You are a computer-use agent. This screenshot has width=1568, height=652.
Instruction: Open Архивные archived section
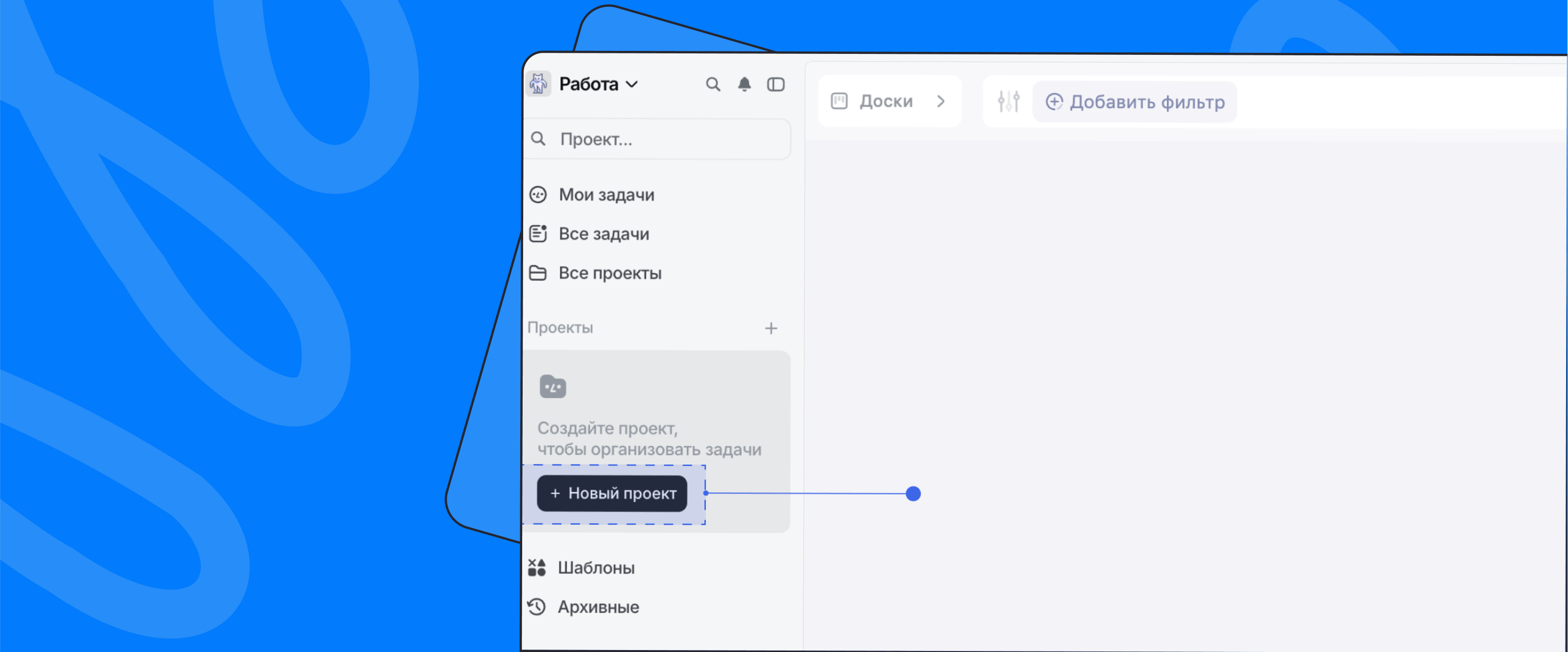point(598,607)
